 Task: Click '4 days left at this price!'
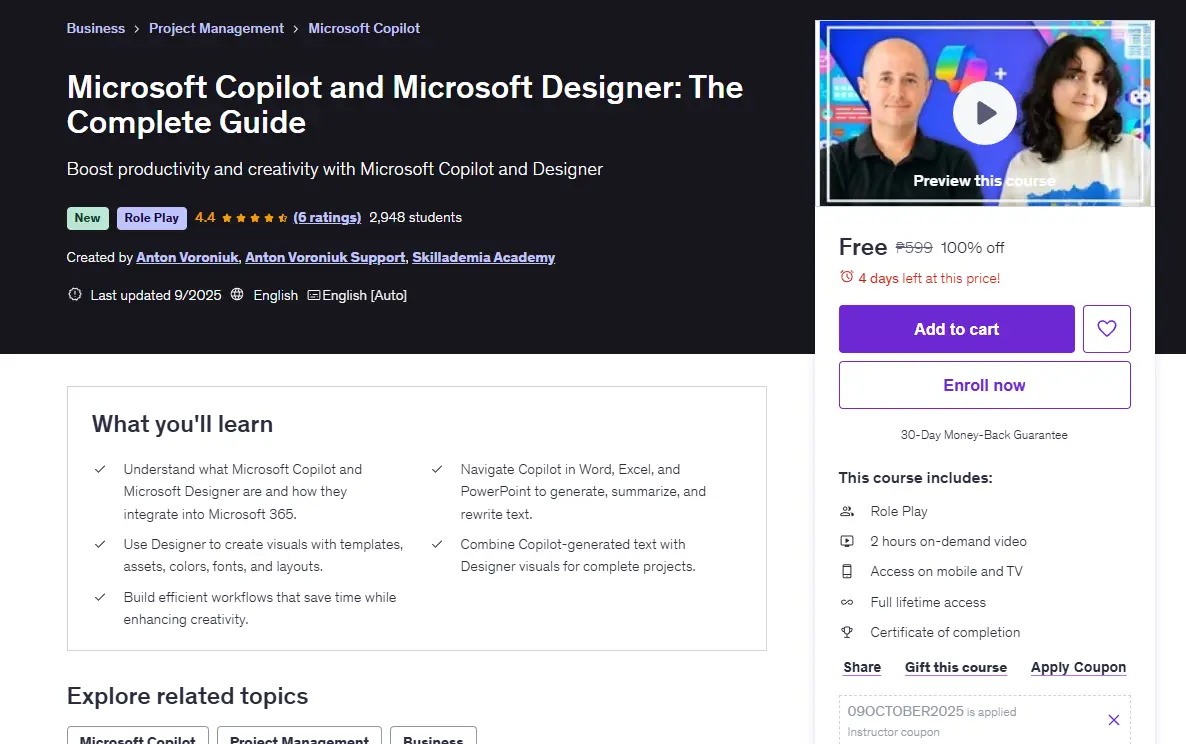pos(929,278)
